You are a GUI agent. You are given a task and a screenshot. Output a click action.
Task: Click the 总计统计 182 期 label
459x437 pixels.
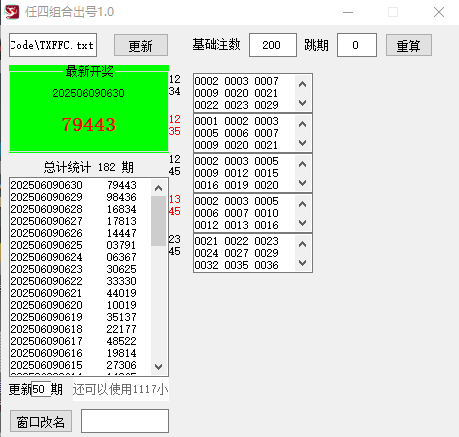click(89, 167)
